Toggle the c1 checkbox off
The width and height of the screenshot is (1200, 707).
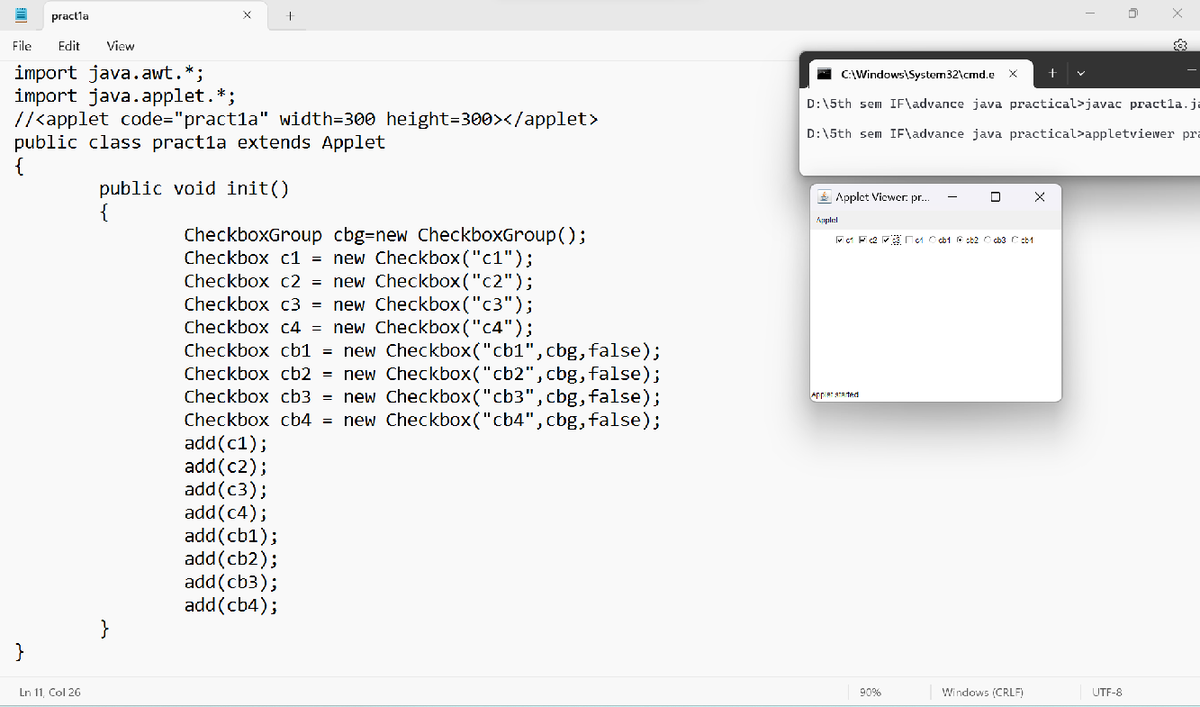[x=838, y=239]
